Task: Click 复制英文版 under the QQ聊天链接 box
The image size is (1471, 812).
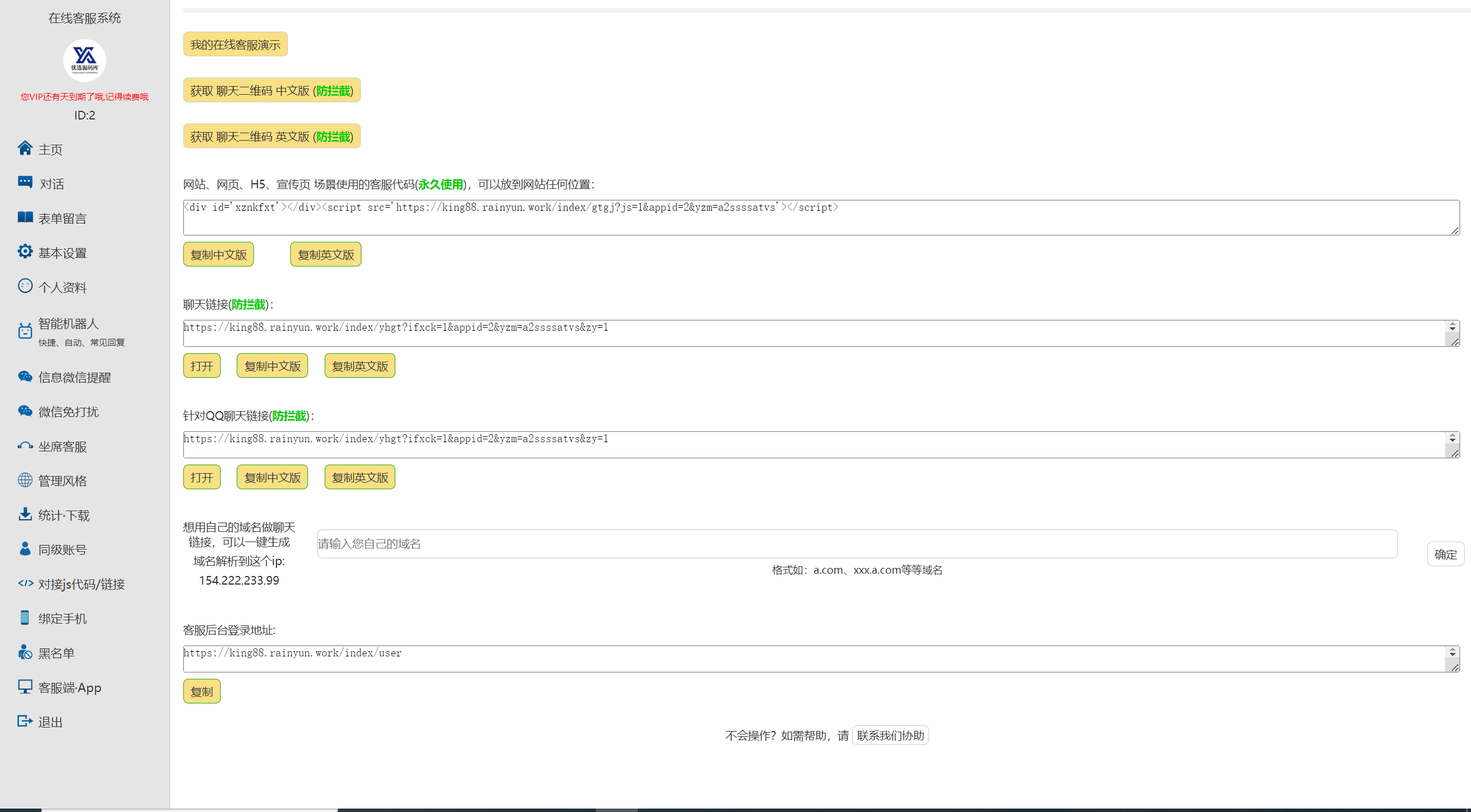Action: [x=360, y=477]
